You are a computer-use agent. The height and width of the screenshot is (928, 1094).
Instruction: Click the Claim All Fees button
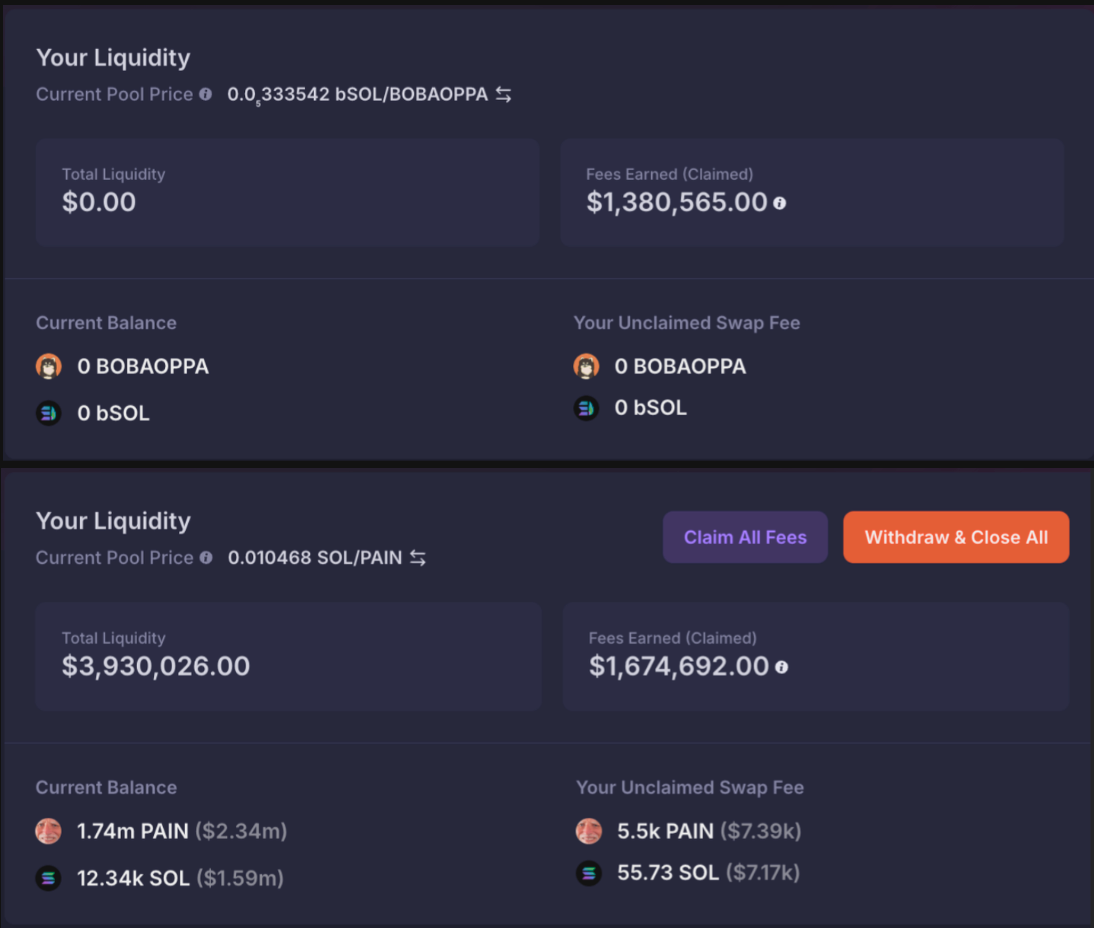pyautogui.click(x=745, y=537)
